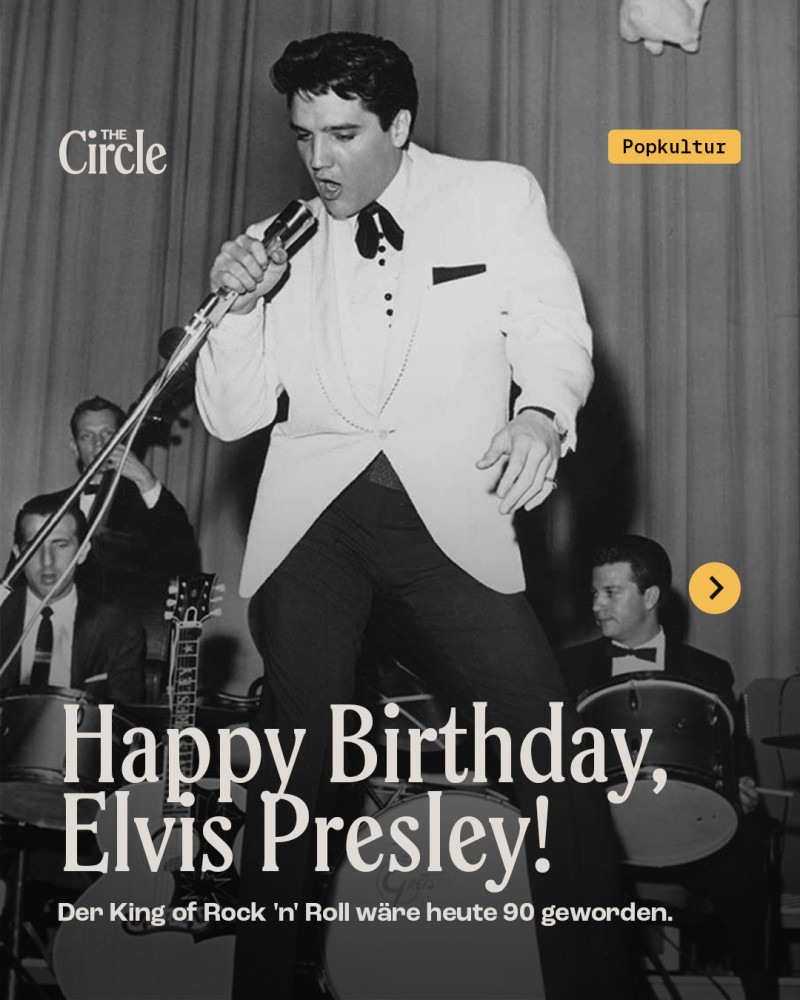
Task: Click the subtitle about King of Rock 'n' Roll
Action: click(x=365, y=913)
